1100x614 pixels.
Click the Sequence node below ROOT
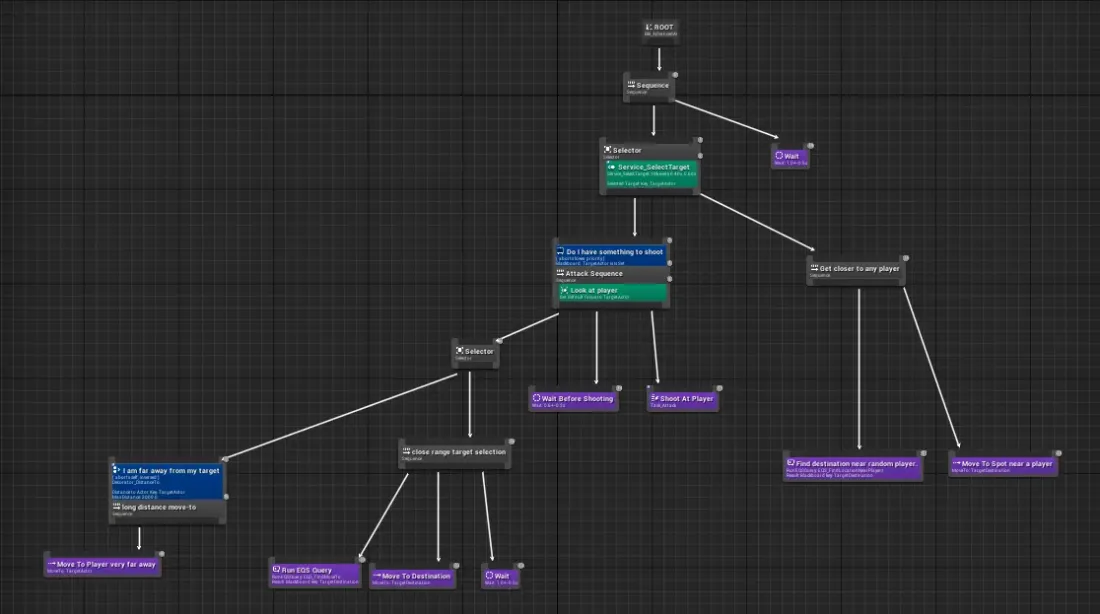click(649, 87)
